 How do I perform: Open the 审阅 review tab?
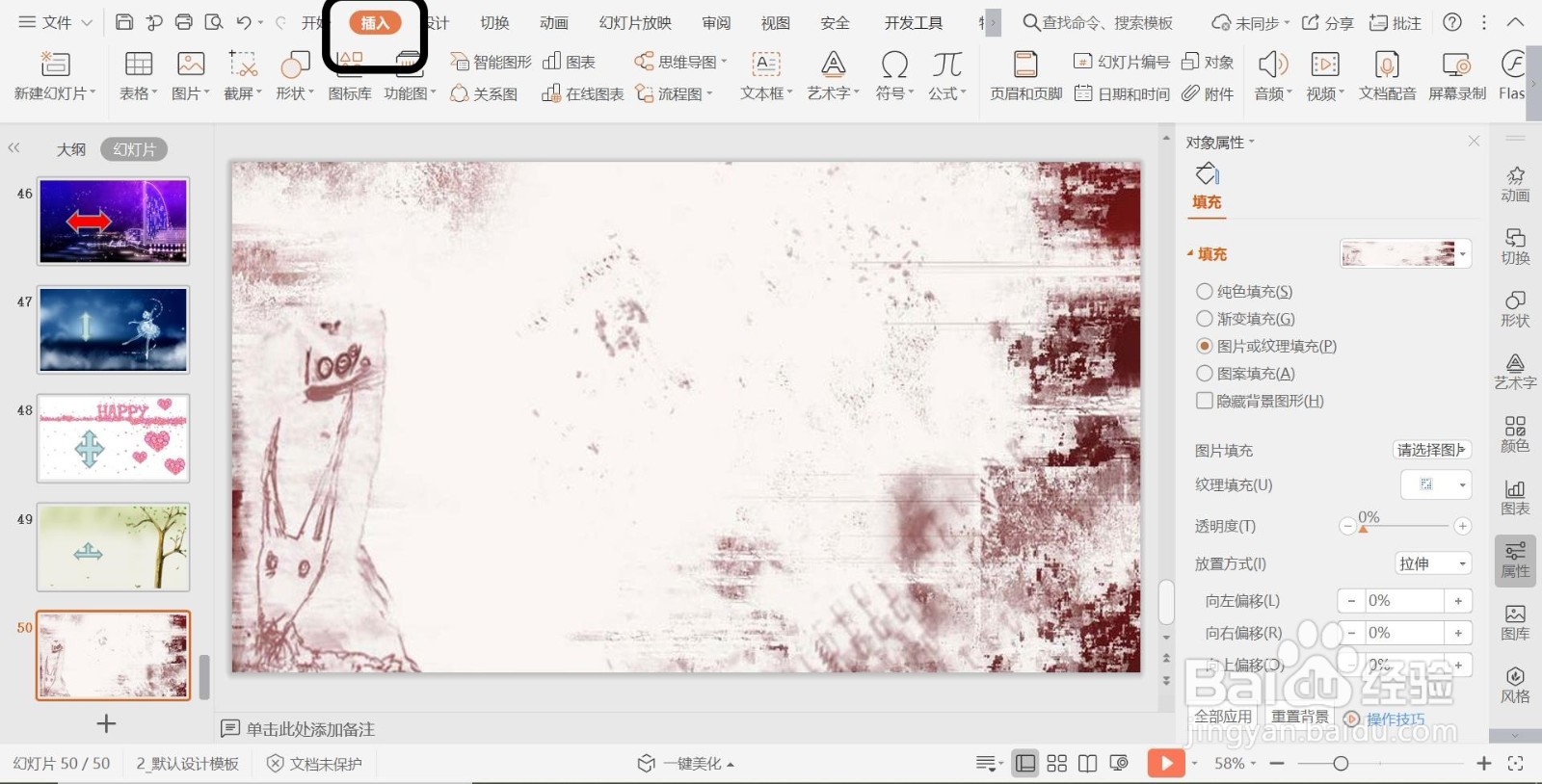716,23
